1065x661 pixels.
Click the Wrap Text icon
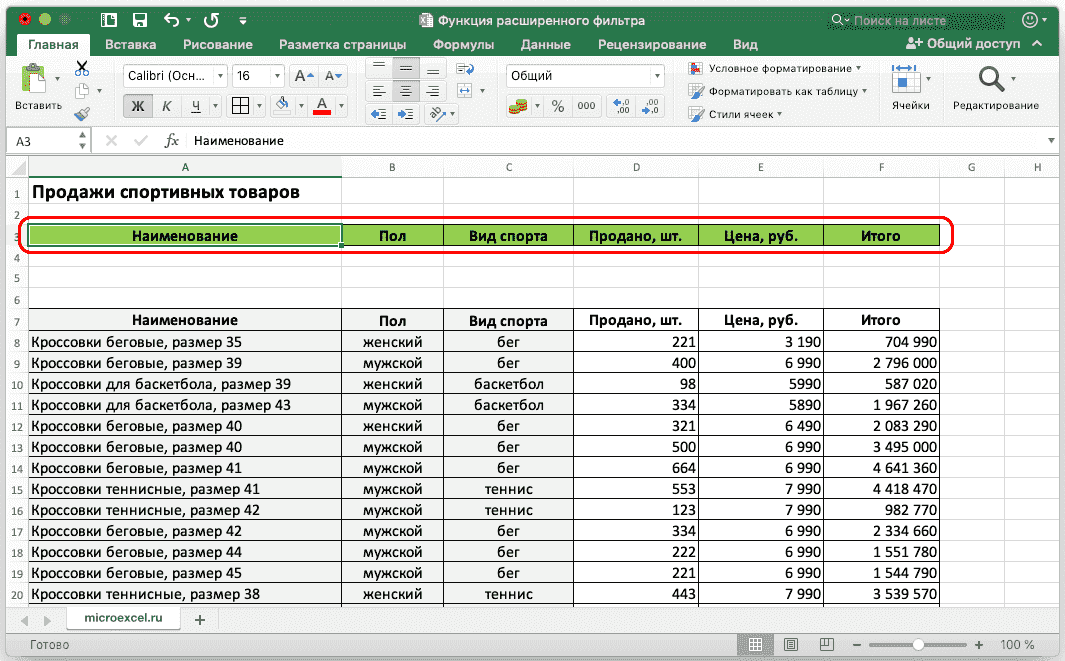[x=464, y=68]
